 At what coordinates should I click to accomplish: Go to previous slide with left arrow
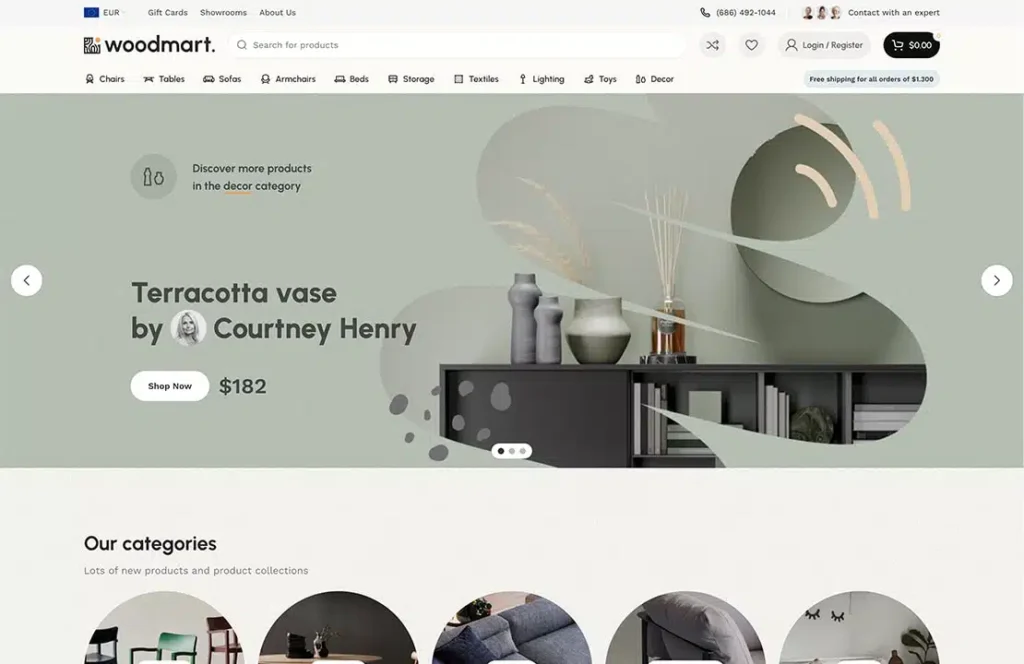[27, 280]
